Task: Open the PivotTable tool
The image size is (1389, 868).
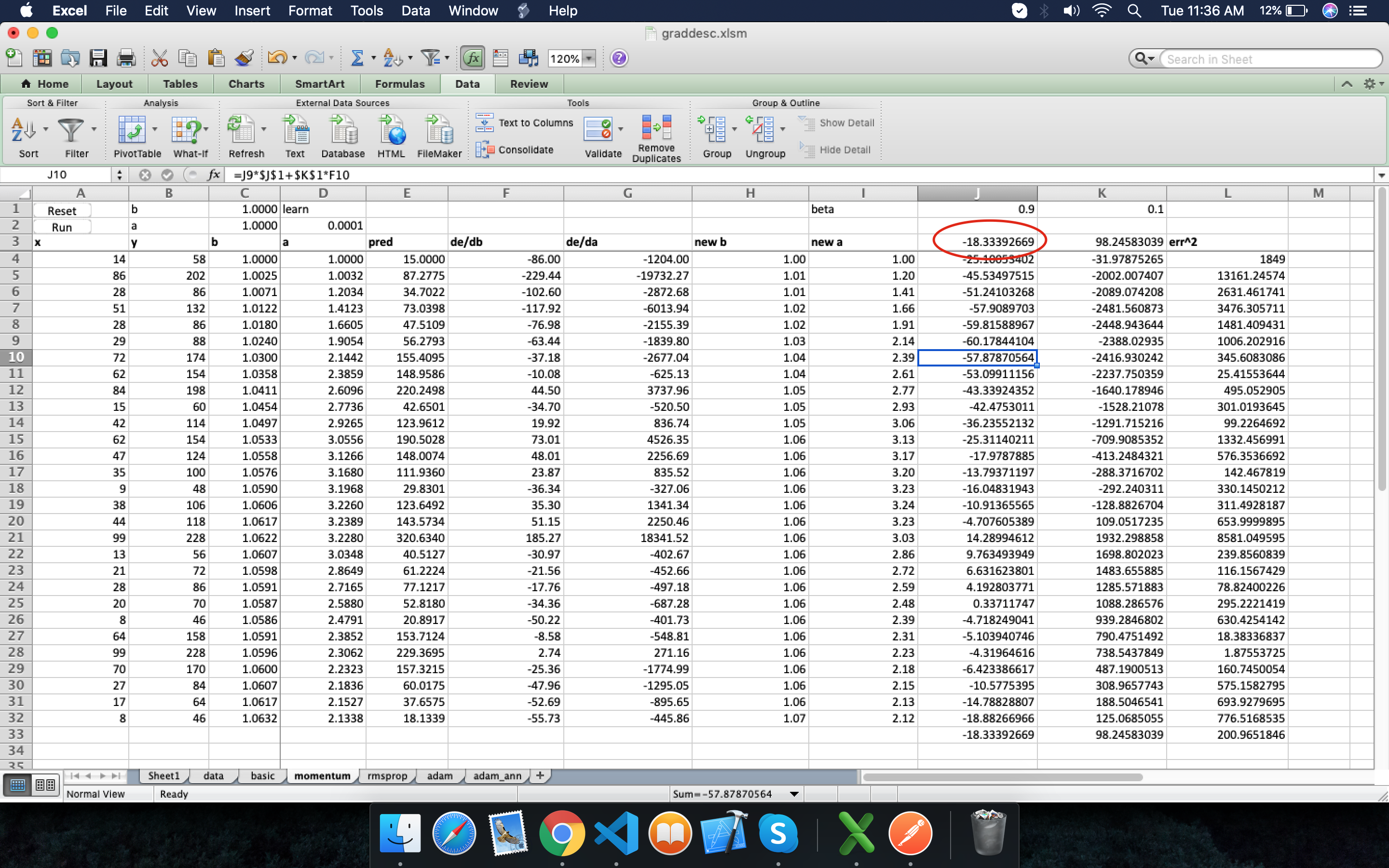Action: (x=133, y=131)
